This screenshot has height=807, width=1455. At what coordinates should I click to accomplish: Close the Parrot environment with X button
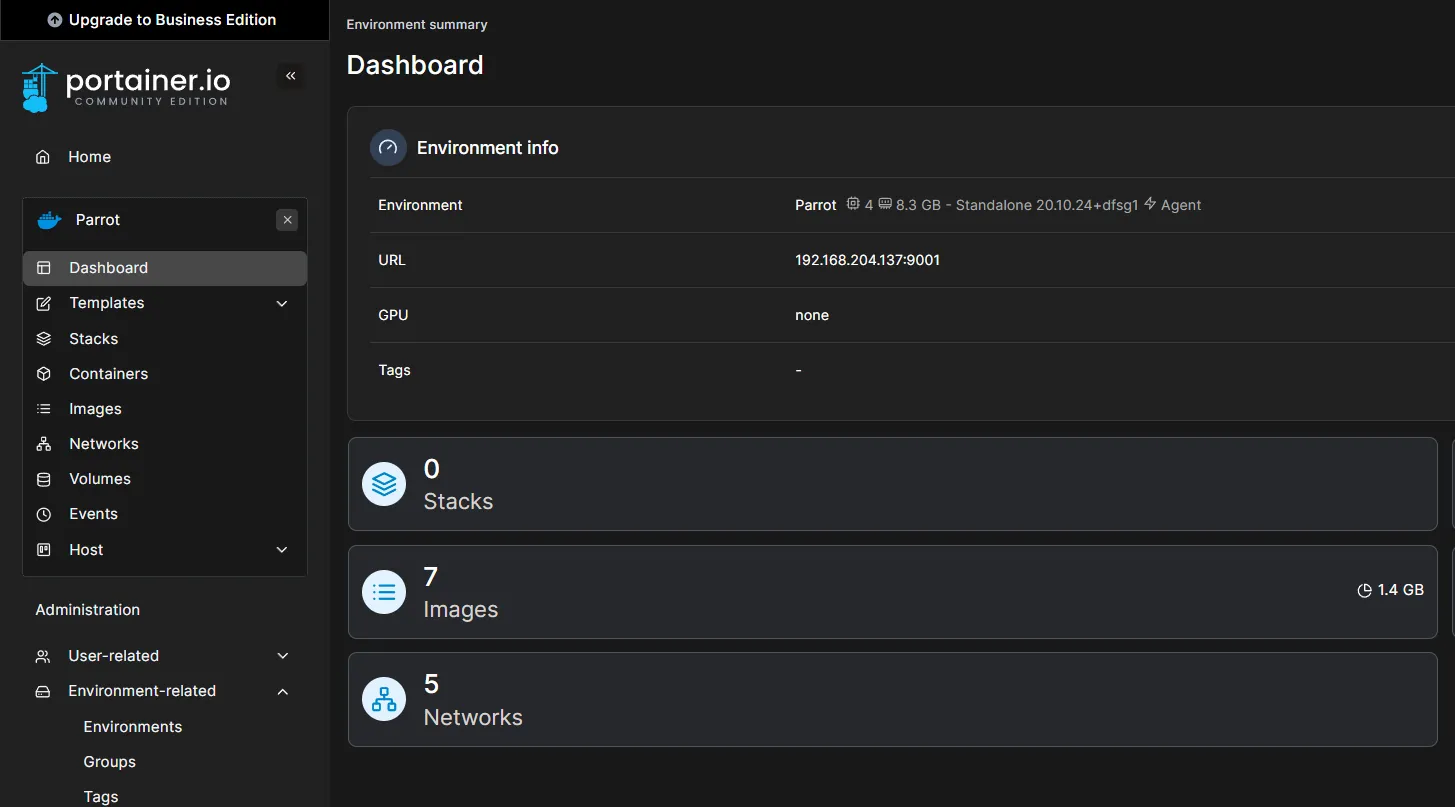tap(287, 220)
